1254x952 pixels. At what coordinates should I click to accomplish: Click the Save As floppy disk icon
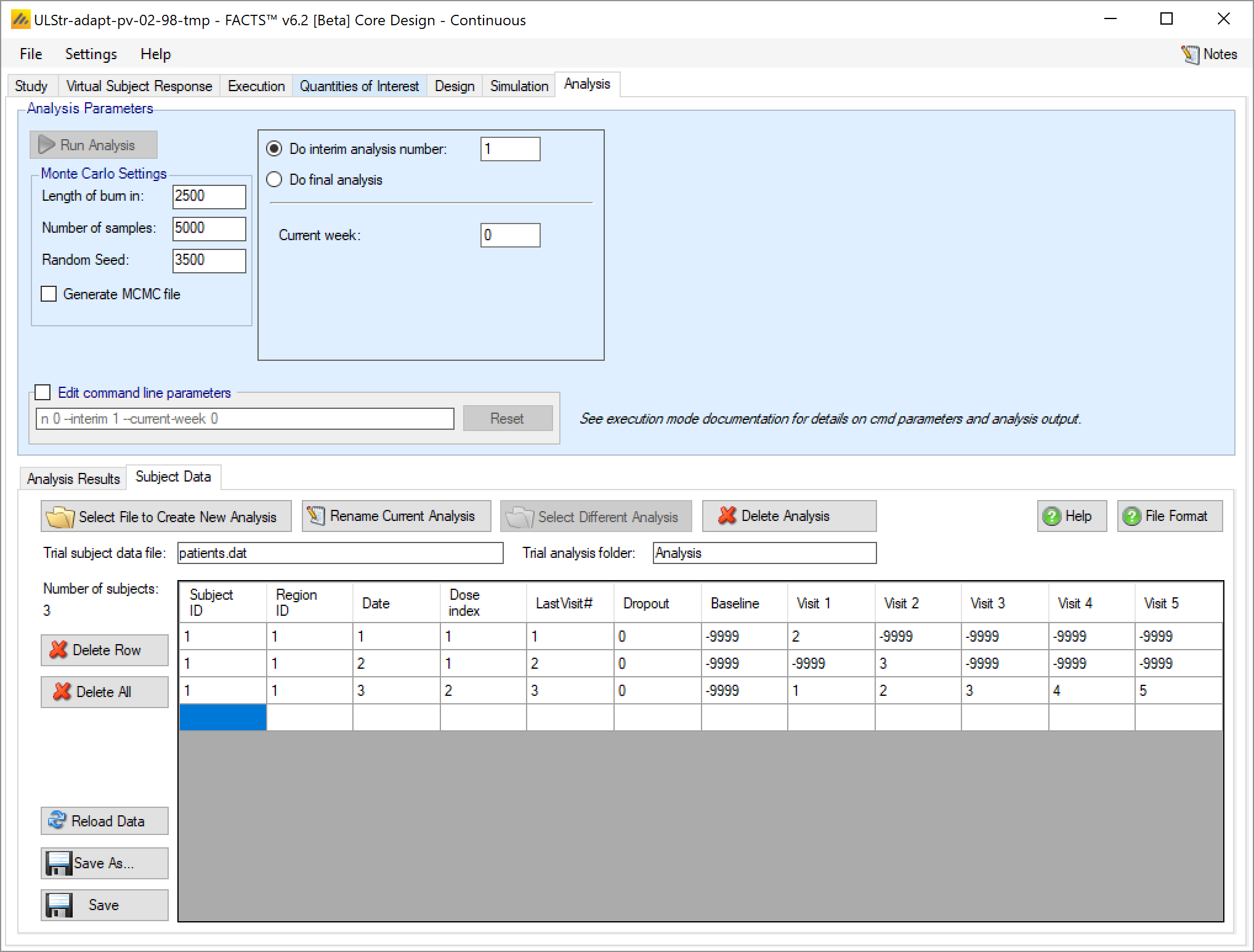coord(59,863)
